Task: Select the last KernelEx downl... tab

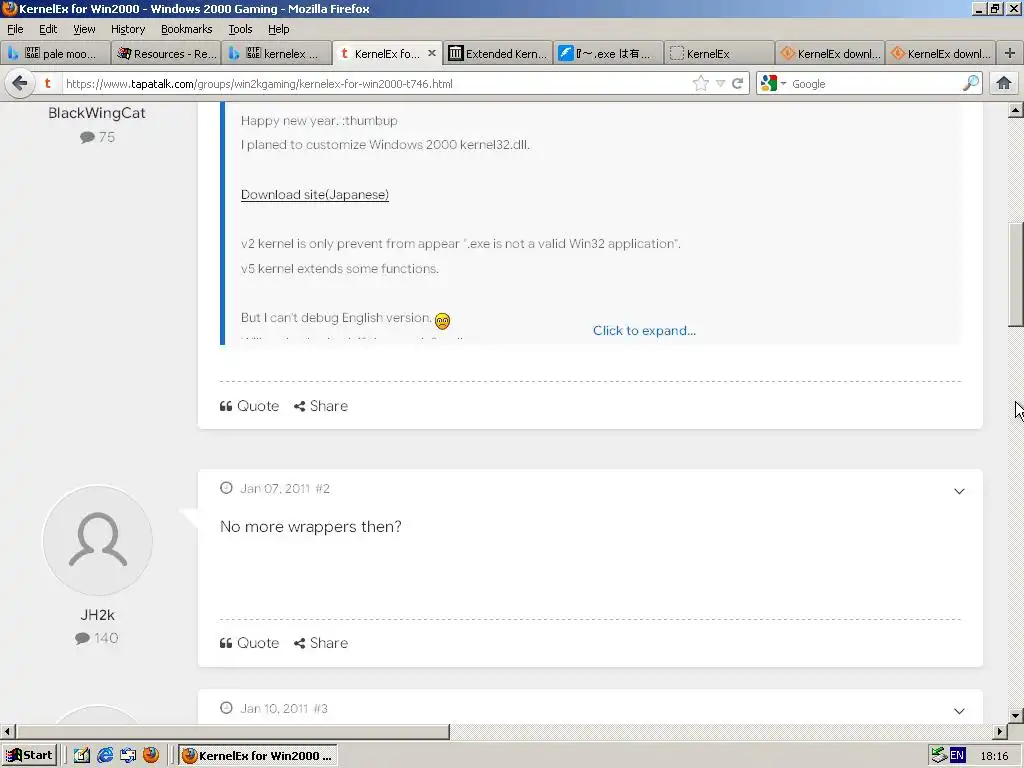Action: click(940, 54)
